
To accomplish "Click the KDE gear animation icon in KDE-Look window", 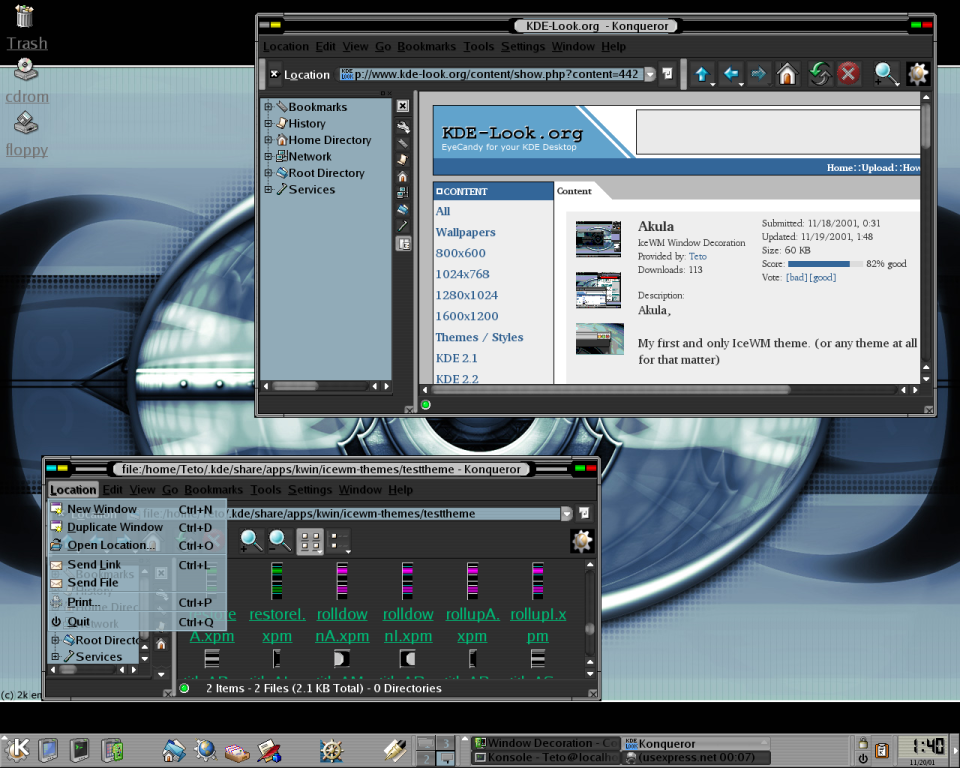I will (917, 75).
